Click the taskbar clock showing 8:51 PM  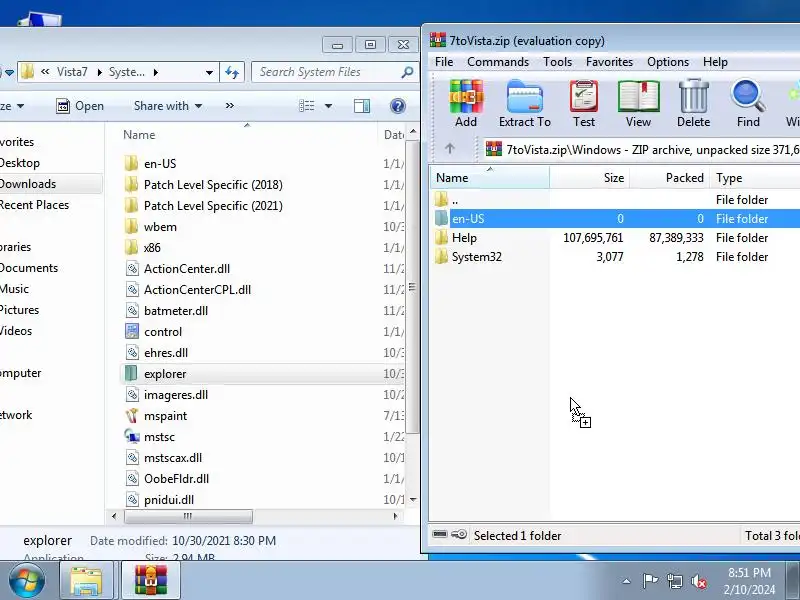point(748,573)
